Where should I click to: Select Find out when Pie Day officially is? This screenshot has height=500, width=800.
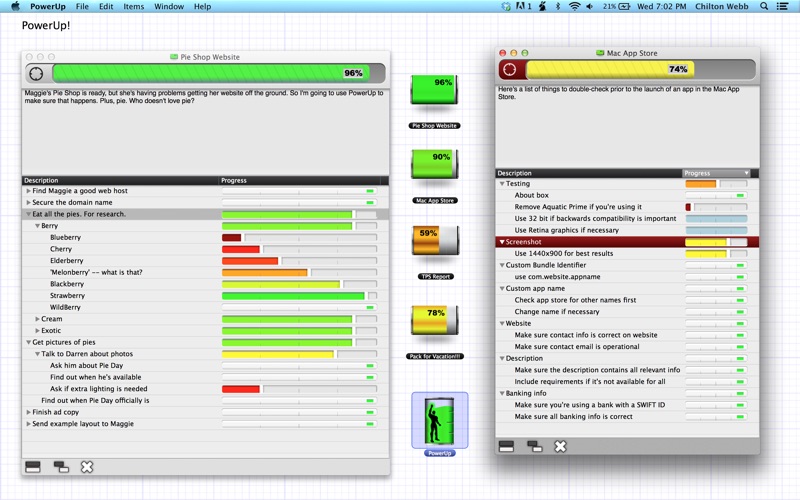[x=205, y=401]
